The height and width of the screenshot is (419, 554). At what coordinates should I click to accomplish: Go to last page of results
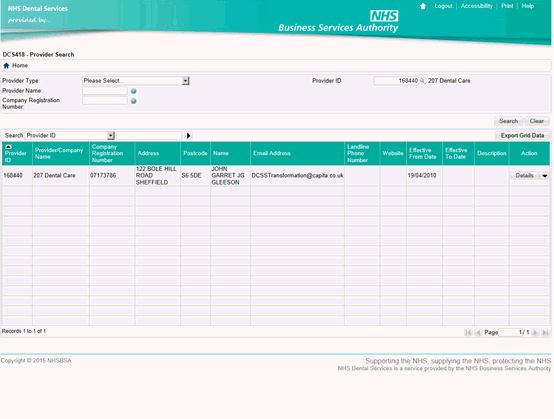point(545,332)
